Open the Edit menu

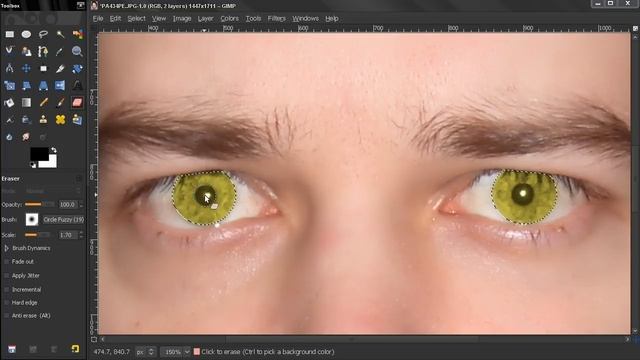tap(116, 18)
